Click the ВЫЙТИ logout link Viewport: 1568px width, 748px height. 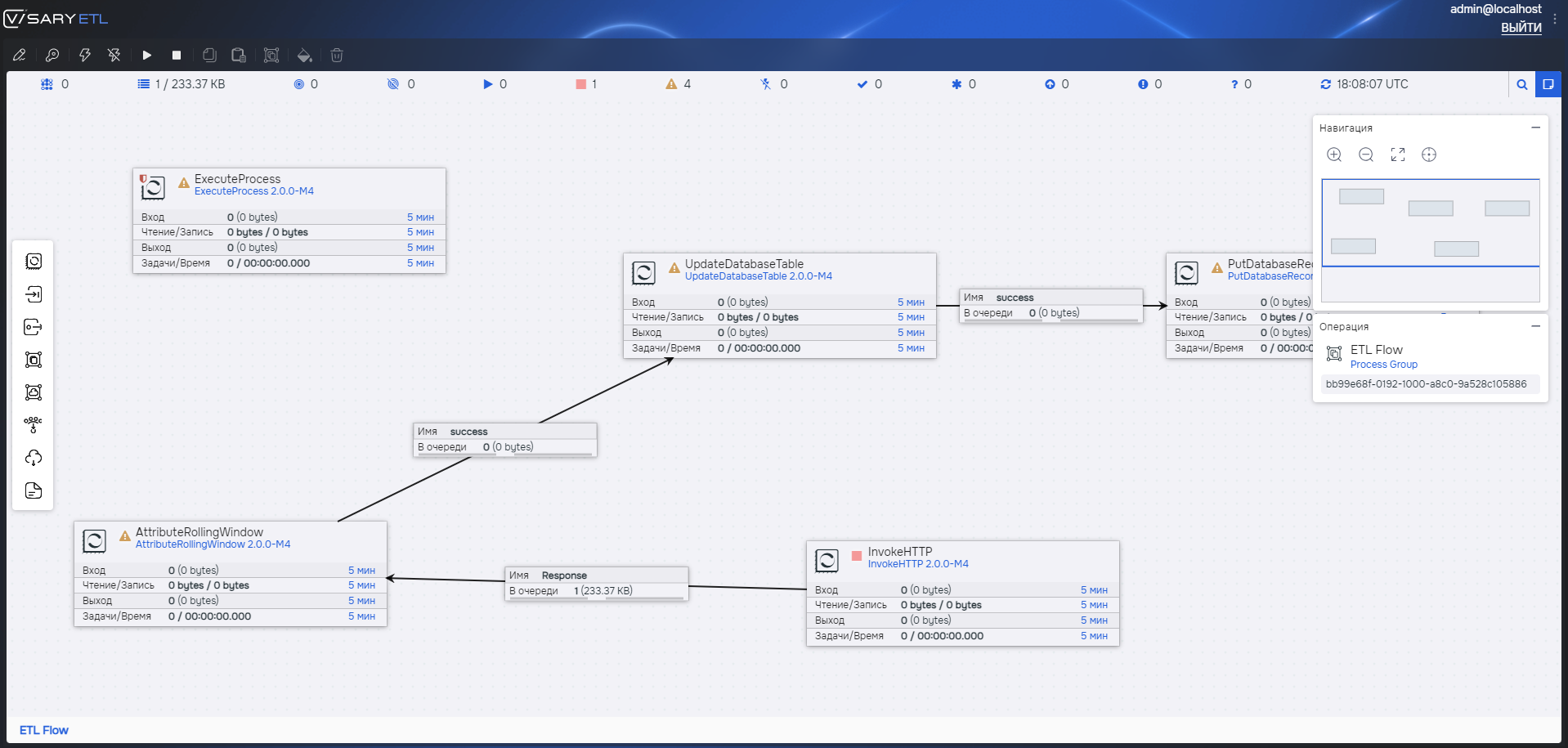1521,27
